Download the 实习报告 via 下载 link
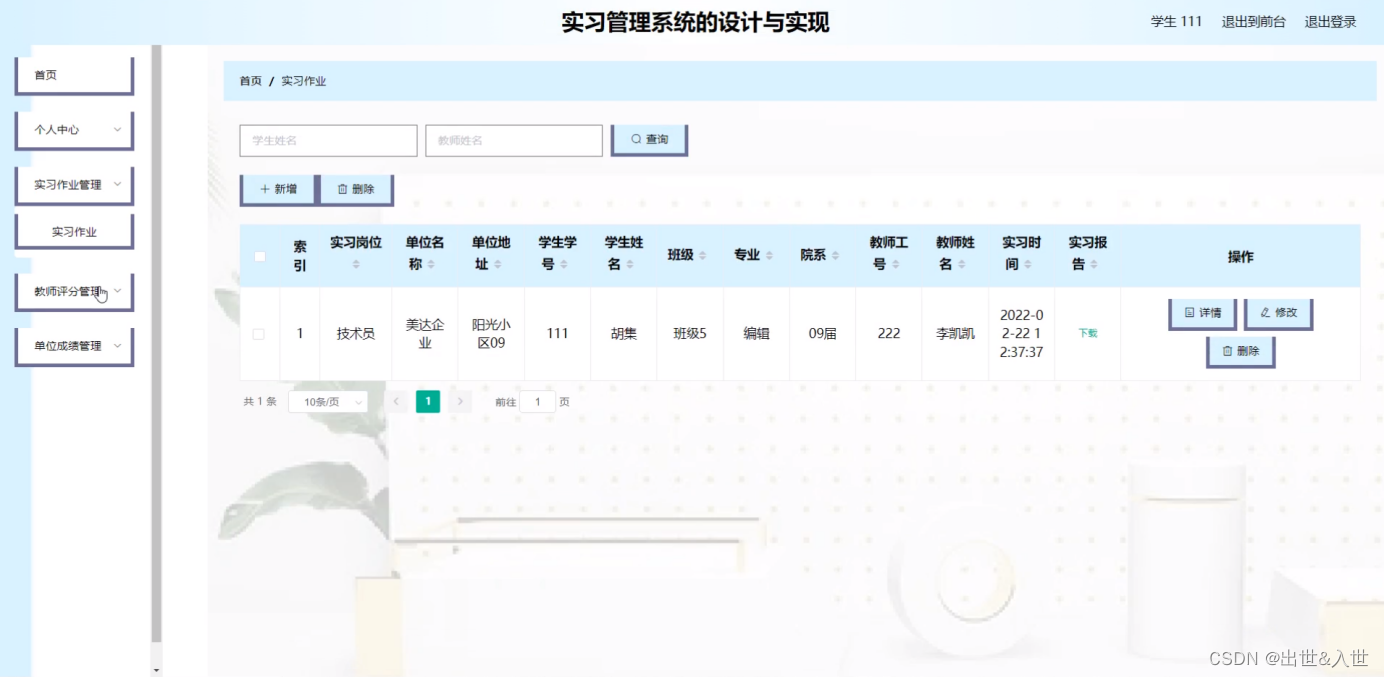The image size is (1384, 677). pos(1088,333)
